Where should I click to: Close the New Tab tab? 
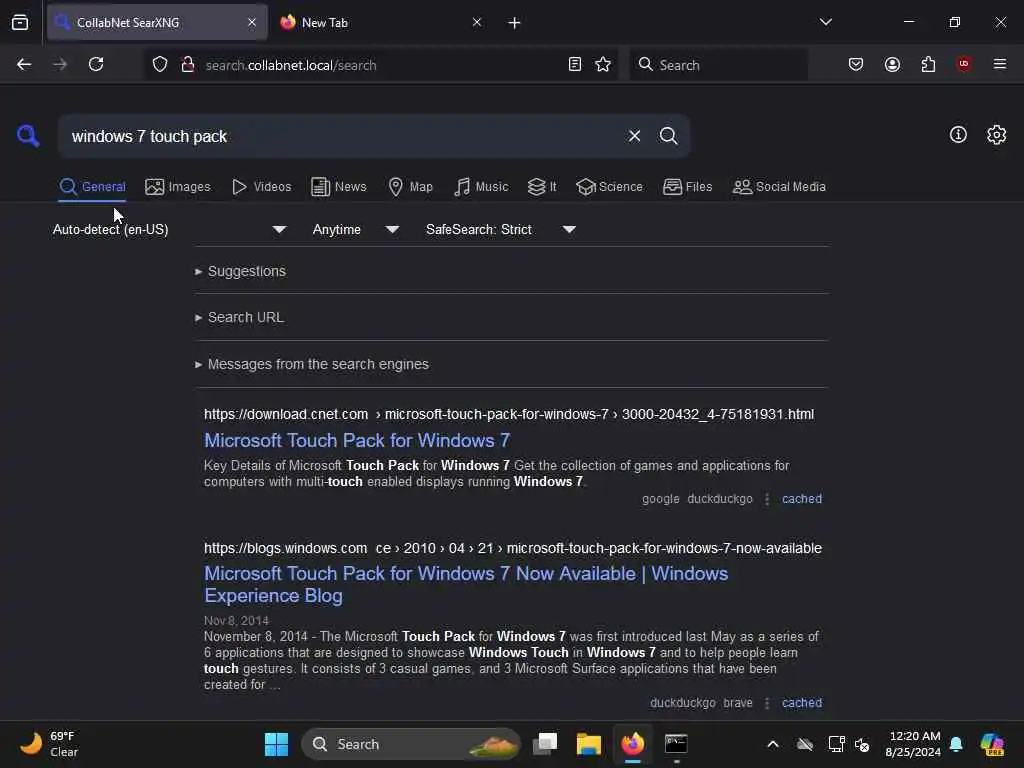(477, 22)
